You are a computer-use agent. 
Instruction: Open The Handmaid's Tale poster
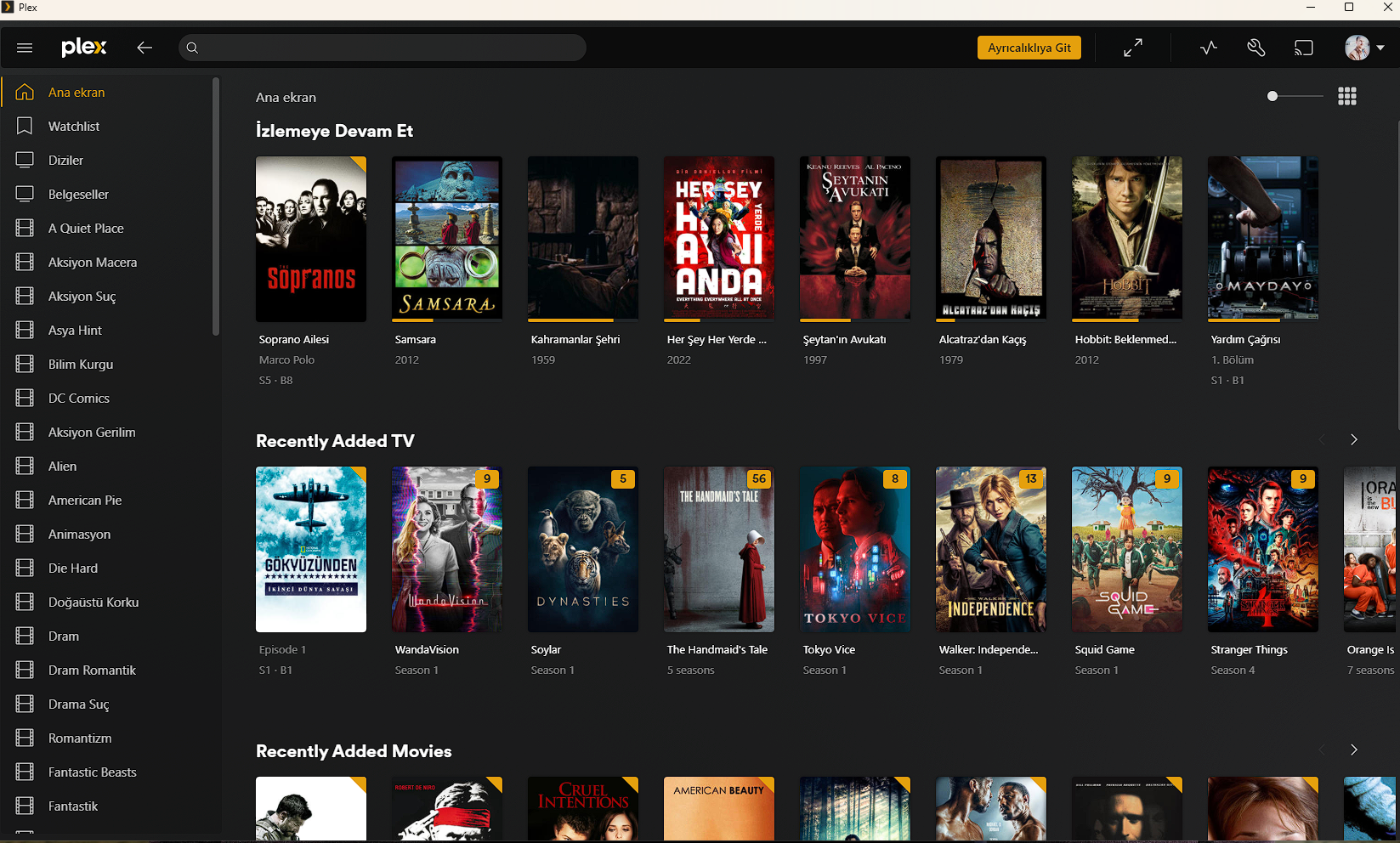(x=719, y=549)
